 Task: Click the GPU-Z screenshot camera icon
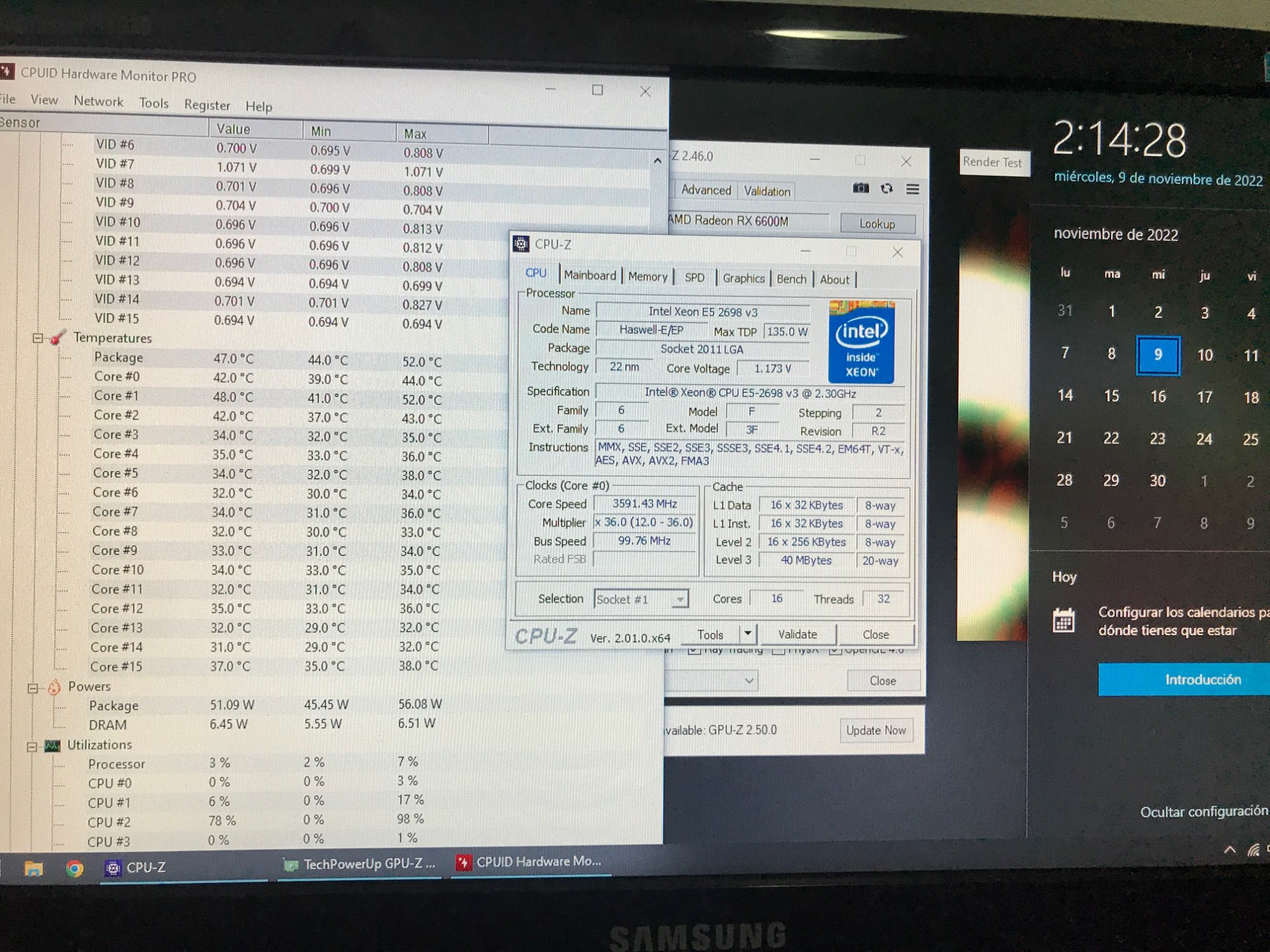tap(861, 188)
